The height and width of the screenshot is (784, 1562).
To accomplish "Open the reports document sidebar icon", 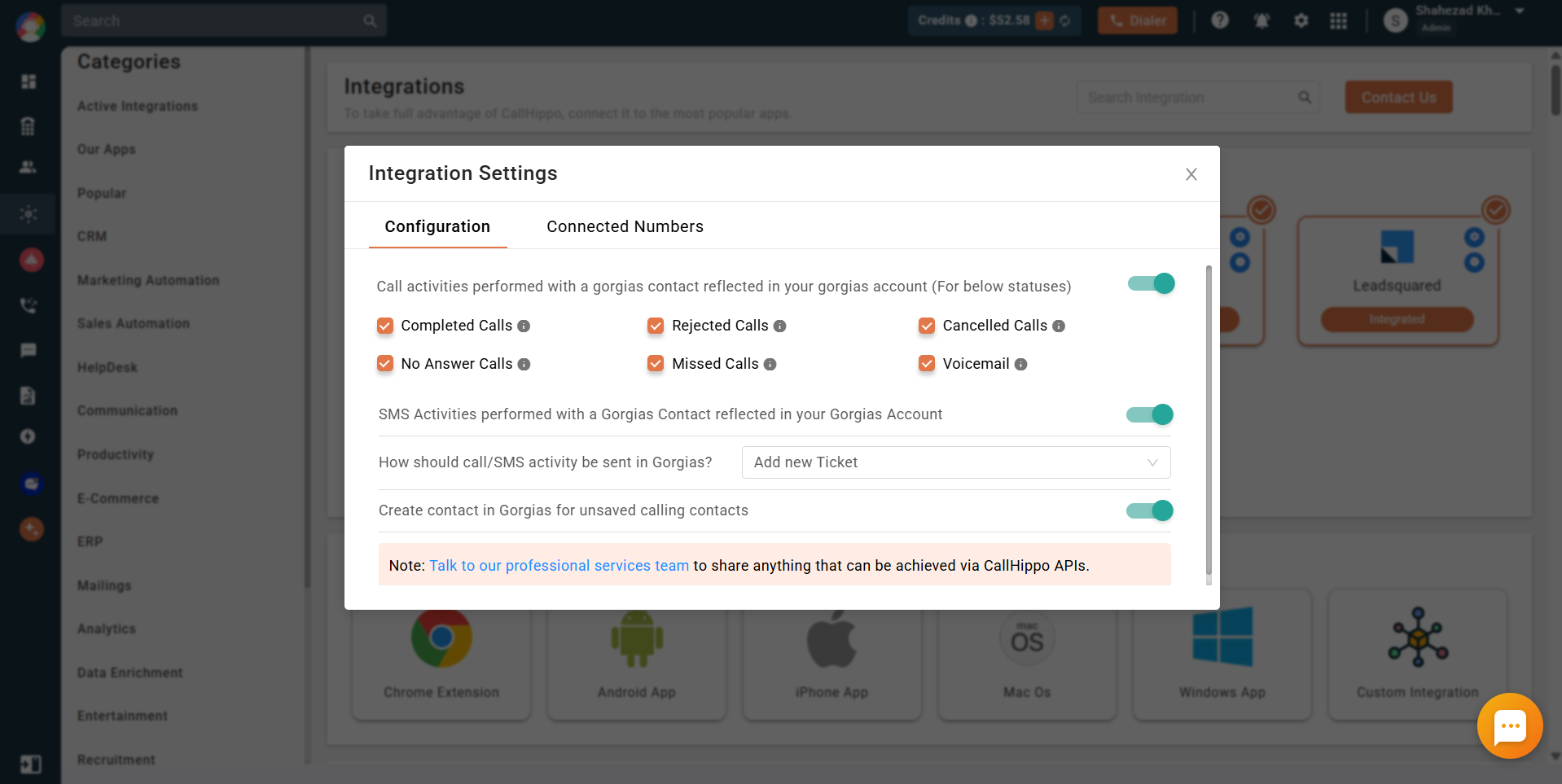I will (x=29, y=396).
